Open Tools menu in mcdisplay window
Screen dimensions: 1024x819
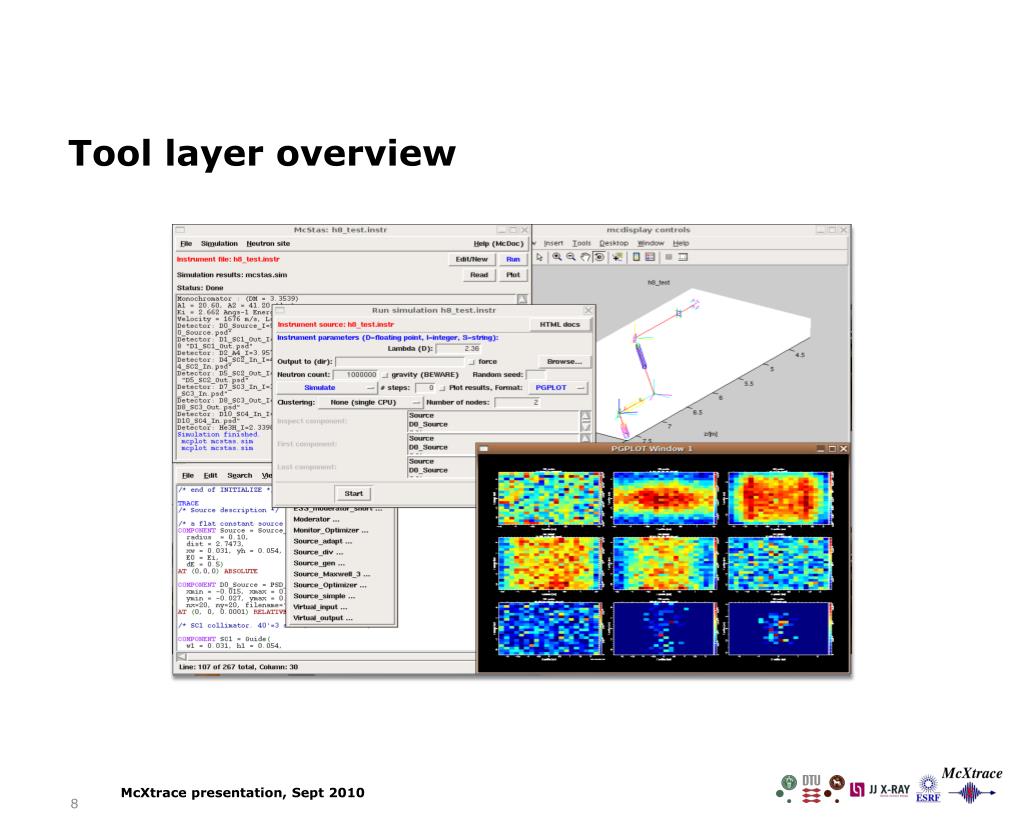(x=581, y=243)
